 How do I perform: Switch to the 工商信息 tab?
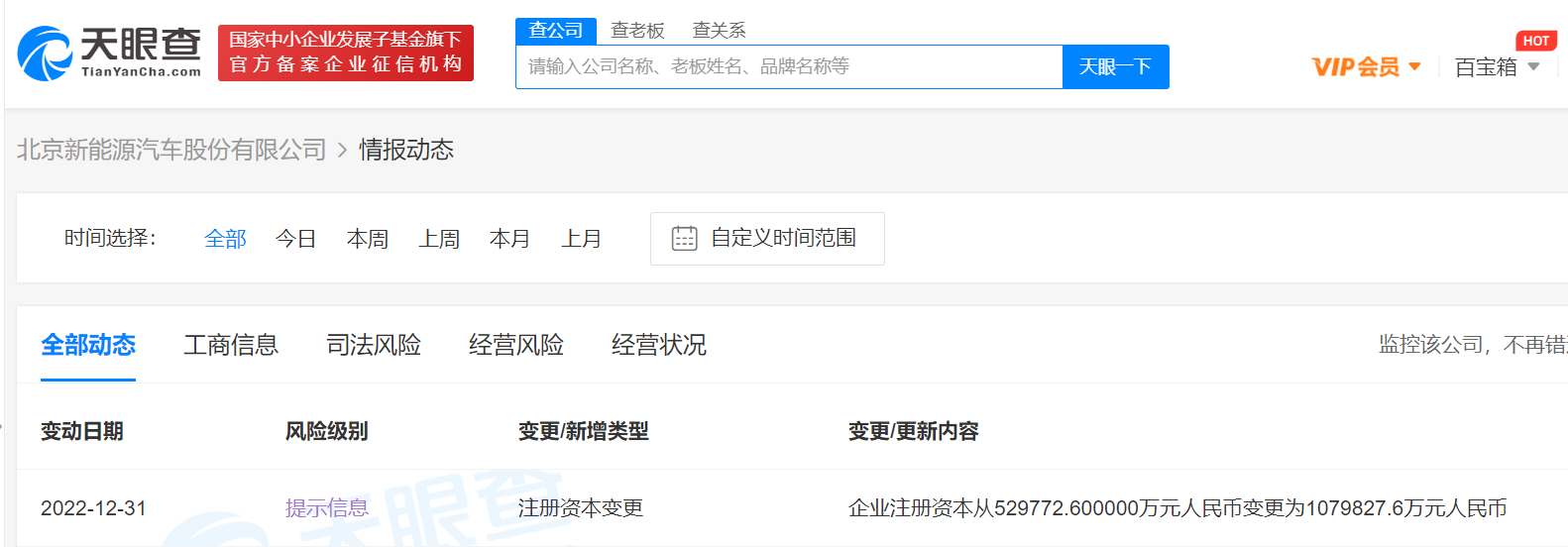click(231, 345)
